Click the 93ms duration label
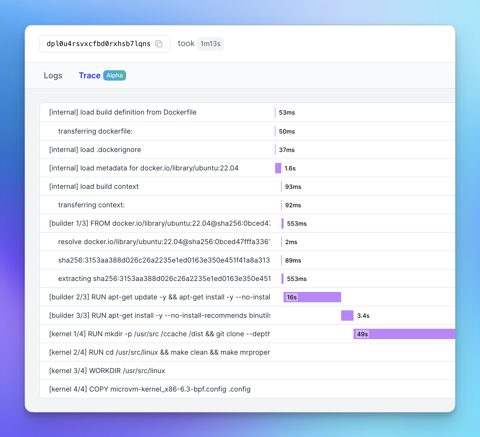This screenshot has width=480, height=437. pyautogui.click(x=293, y=187)
